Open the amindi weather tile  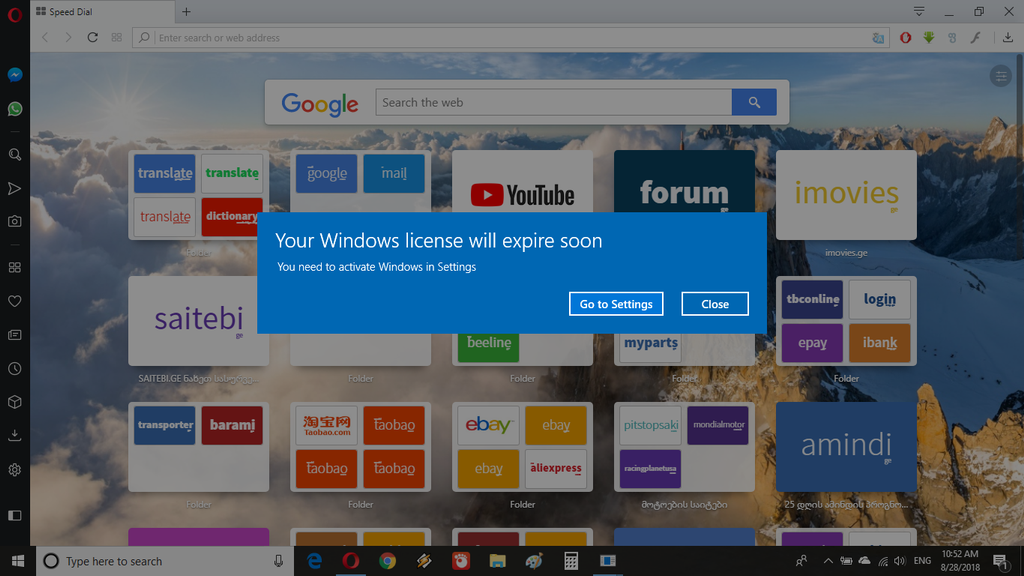(846, 447)
